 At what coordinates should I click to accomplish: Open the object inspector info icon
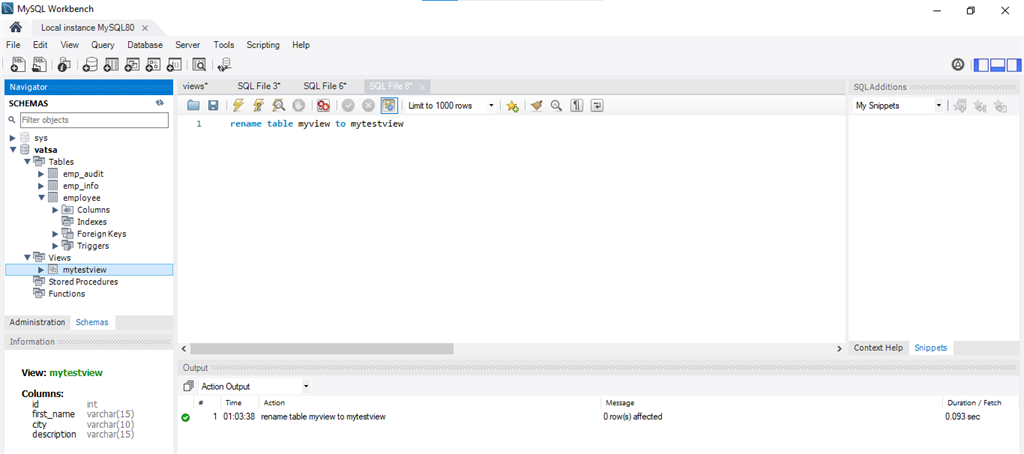coord(64,64)
